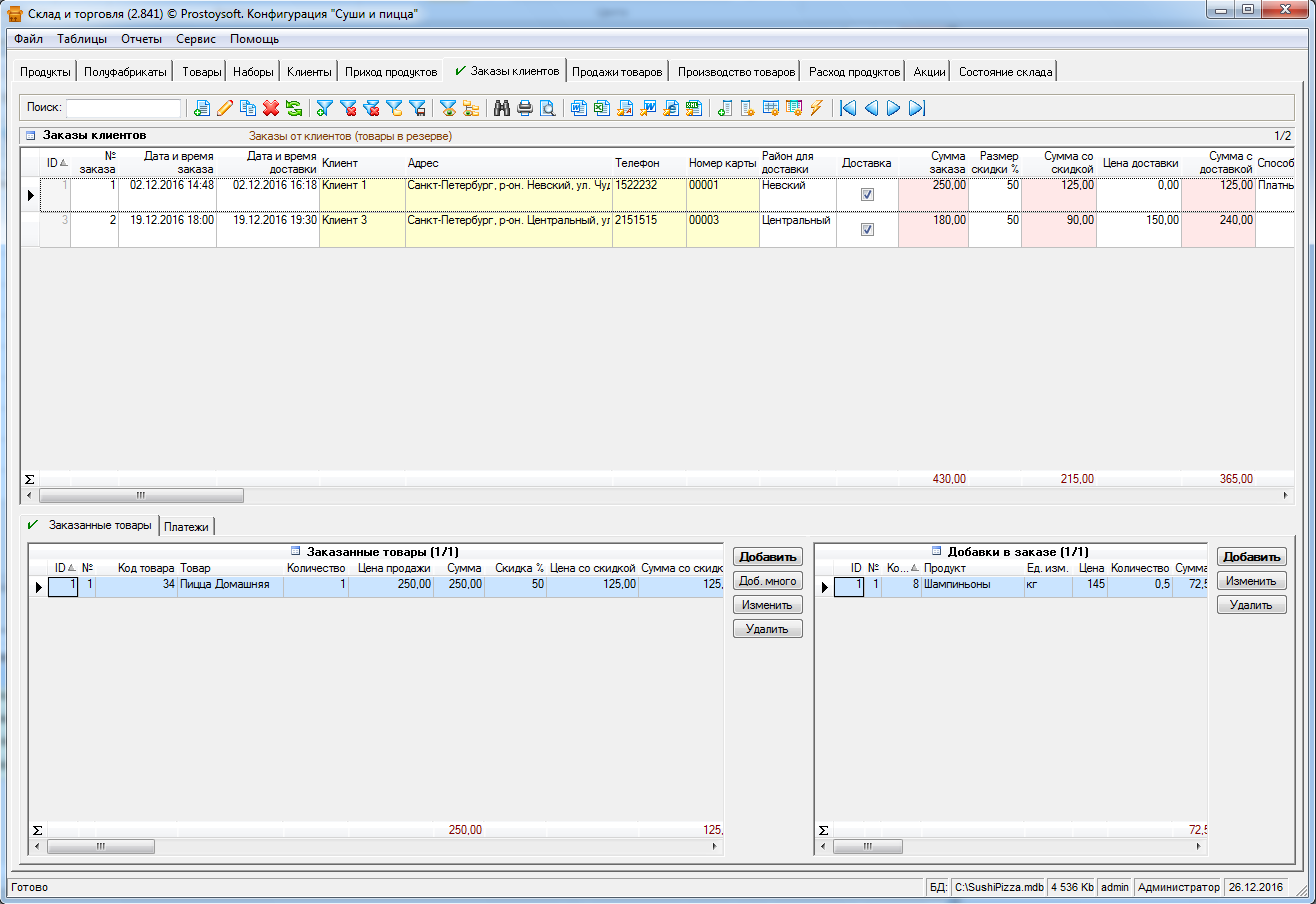
Task: Click the red X delete record icon
Action: pyautogui.click(x=270, y=108)
